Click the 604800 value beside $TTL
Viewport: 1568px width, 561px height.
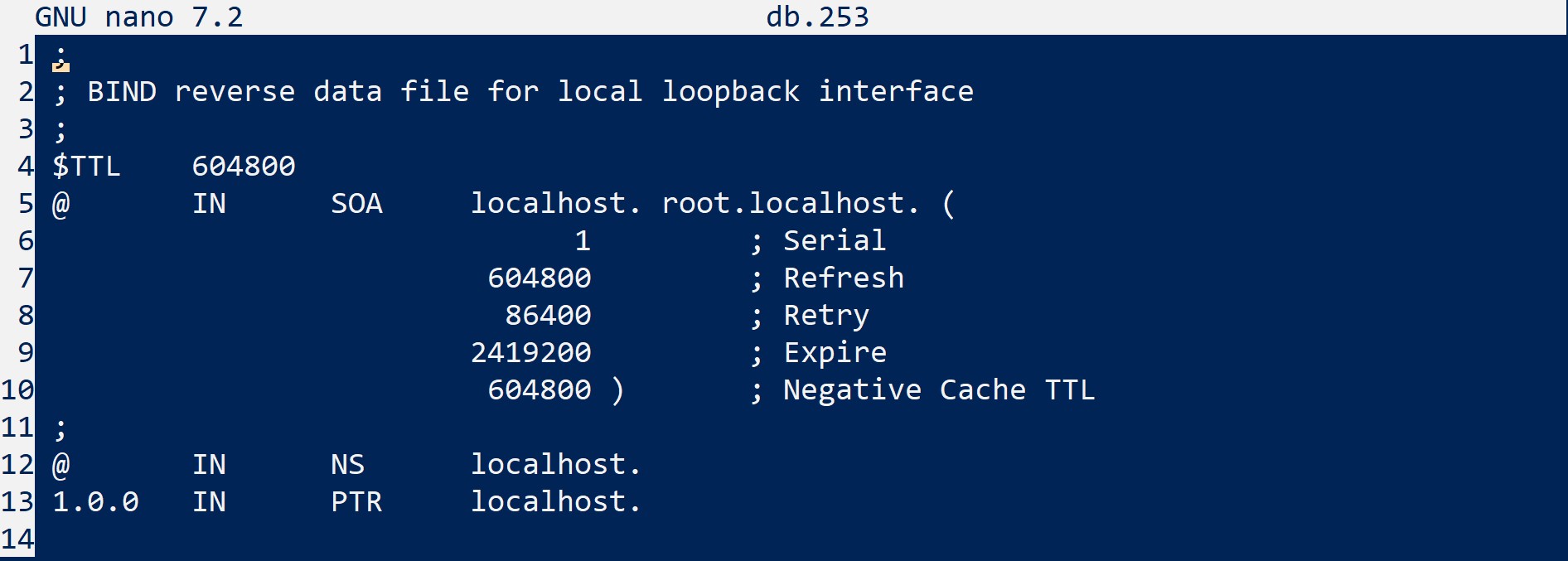[244, 167]
